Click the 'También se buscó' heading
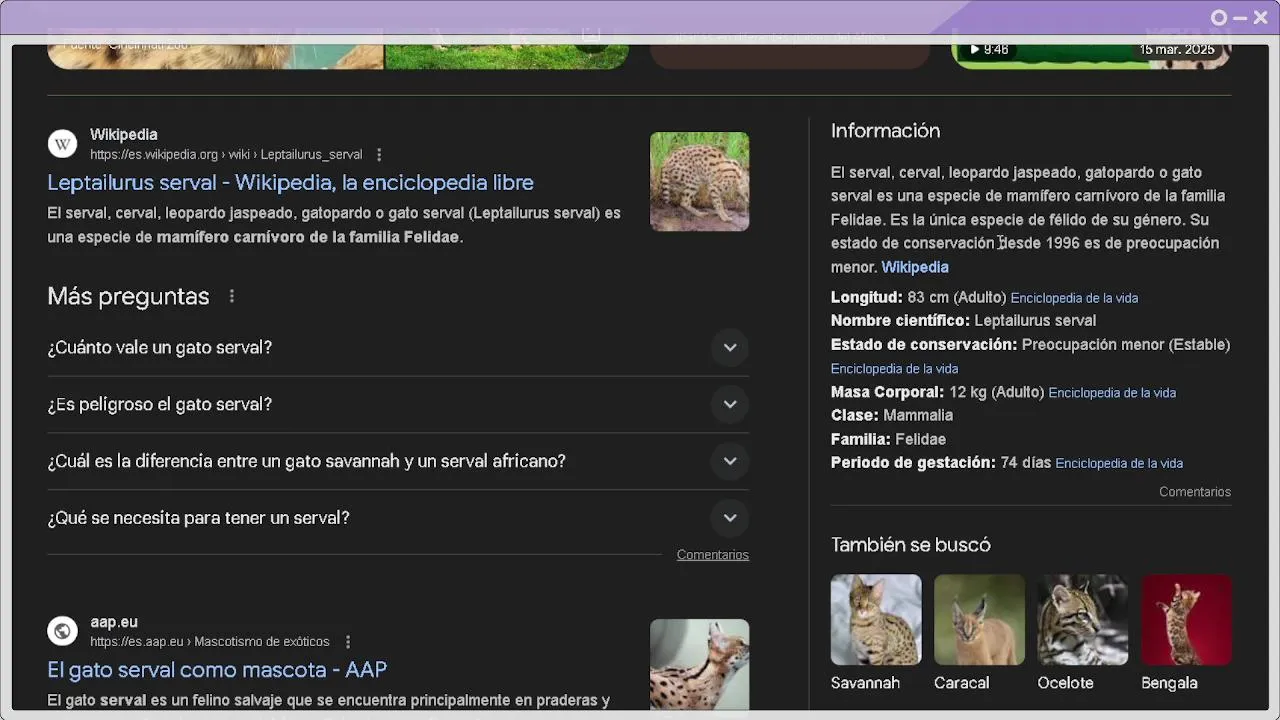 911,545
